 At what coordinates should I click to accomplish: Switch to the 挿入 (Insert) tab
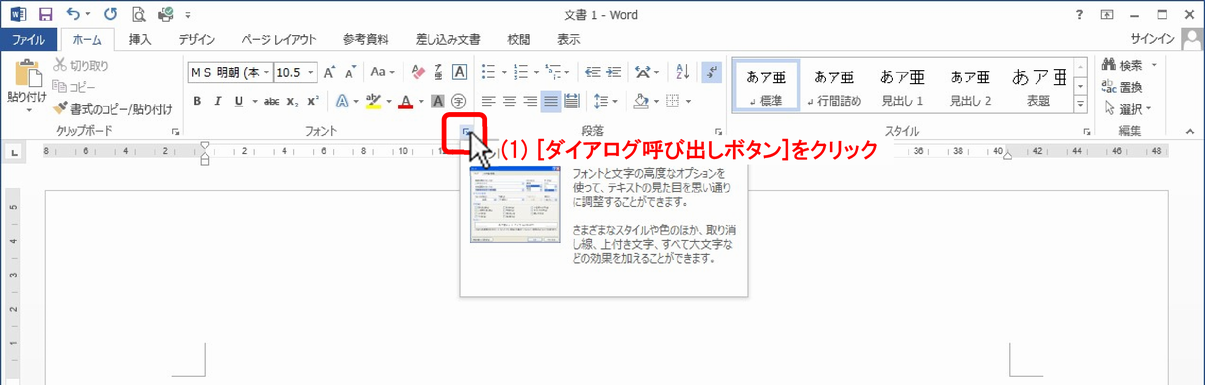pos(140,40)
